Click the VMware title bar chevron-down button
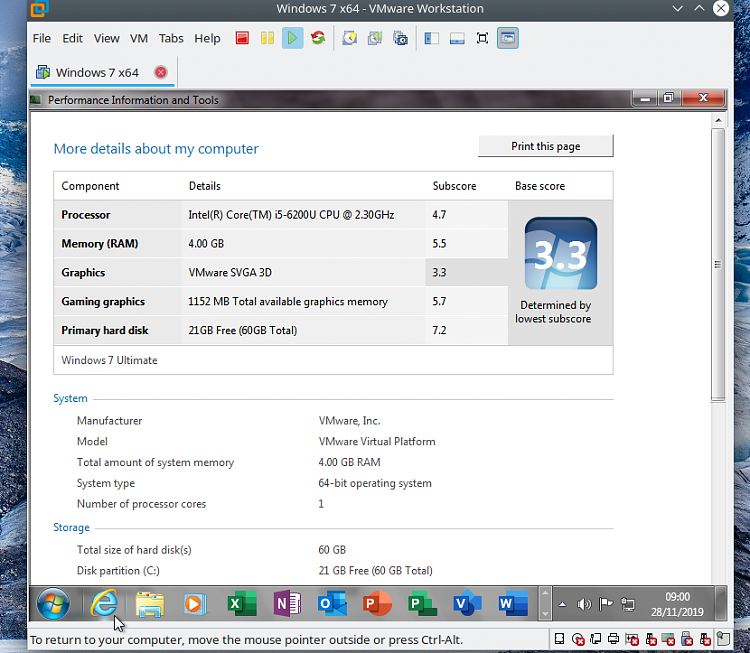 point(677,9)
